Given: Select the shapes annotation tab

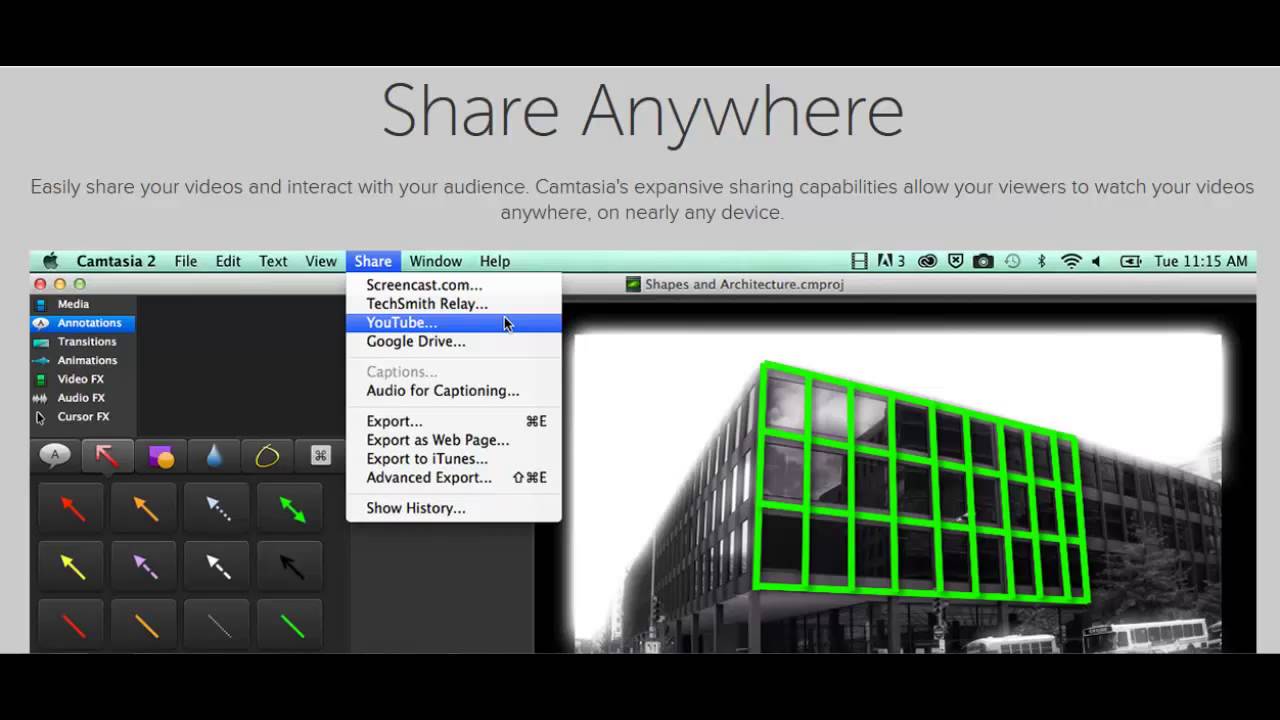Looking at the screenshot, I should coord(161,456).
